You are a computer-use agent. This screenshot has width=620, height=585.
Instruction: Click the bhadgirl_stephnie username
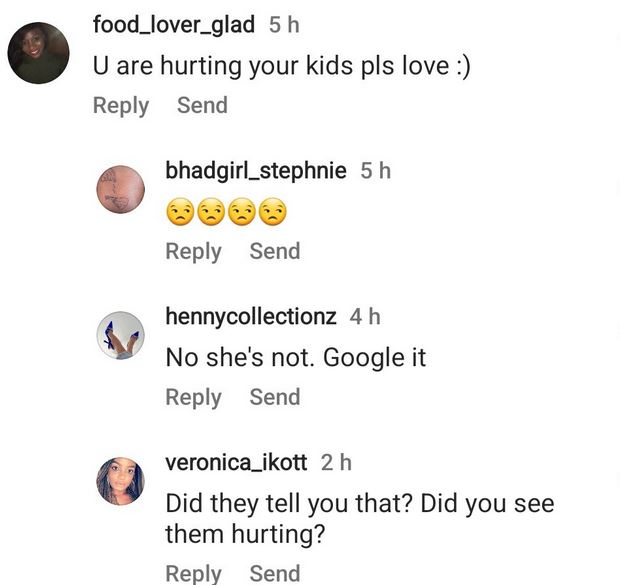255,171
